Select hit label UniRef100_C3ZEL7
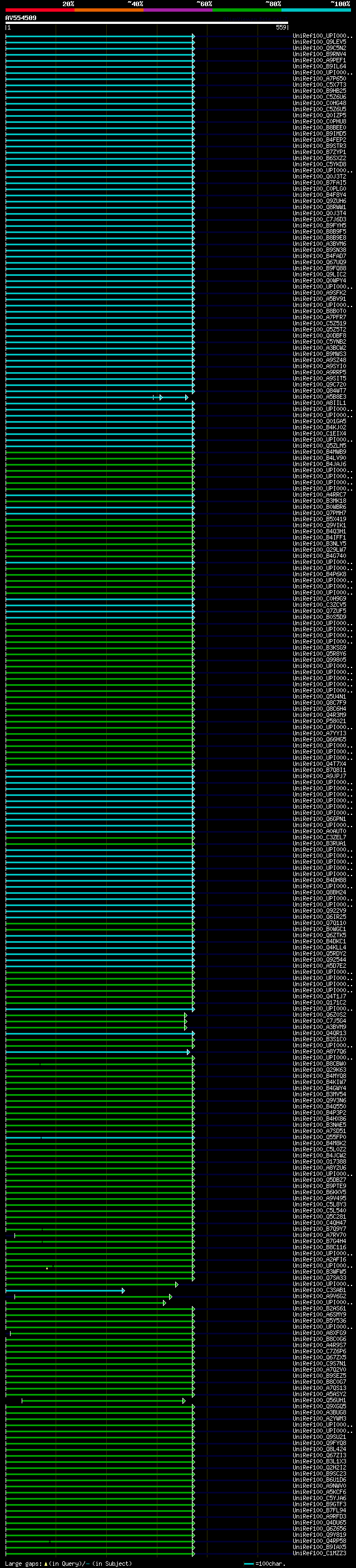 pos(319,838)
